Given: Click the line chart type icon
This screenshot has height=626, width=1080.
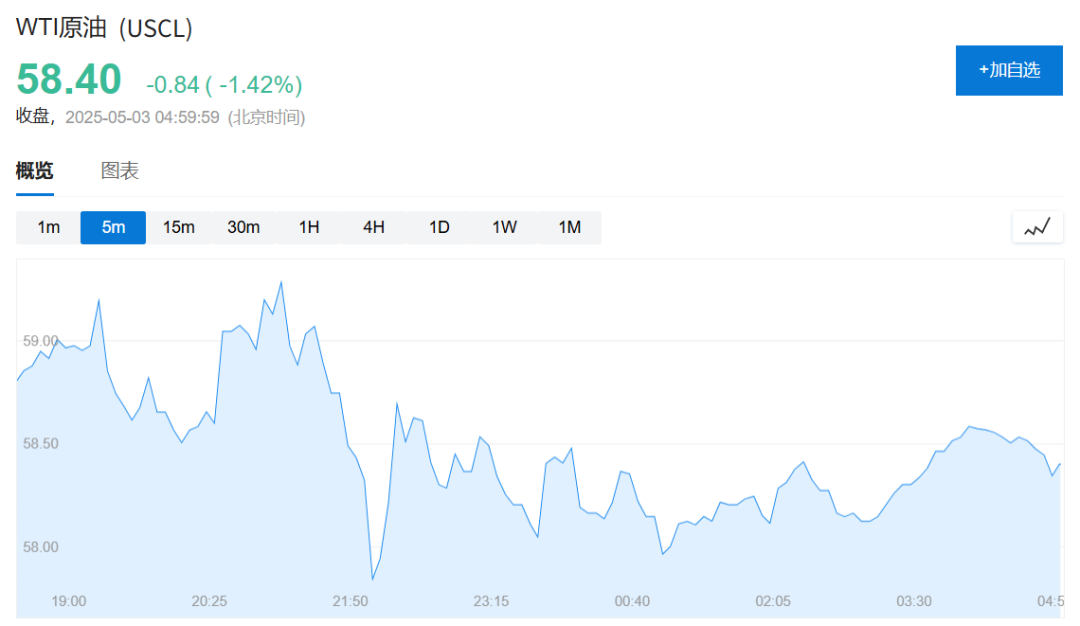Looking at the screenshot, I should [1037, 227].
